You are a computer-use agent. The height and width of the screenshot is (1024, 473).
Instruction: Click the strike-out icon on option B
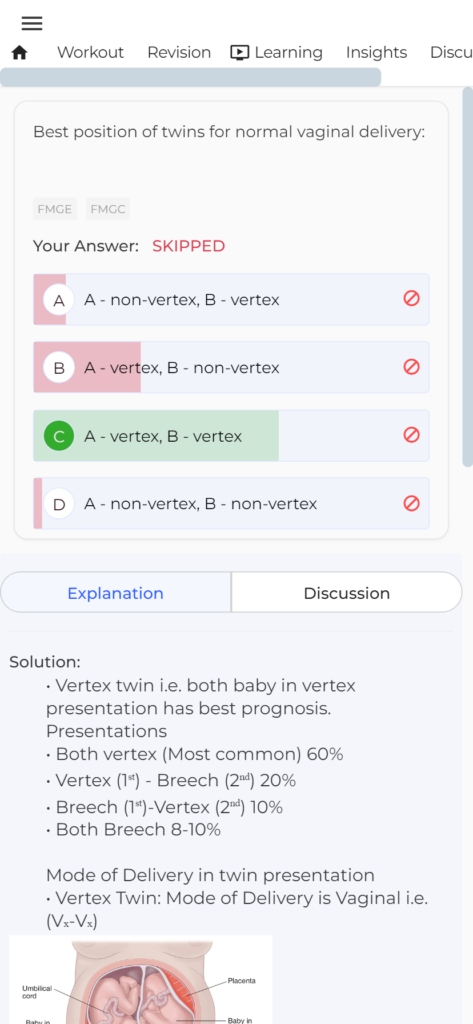[411, 366]
